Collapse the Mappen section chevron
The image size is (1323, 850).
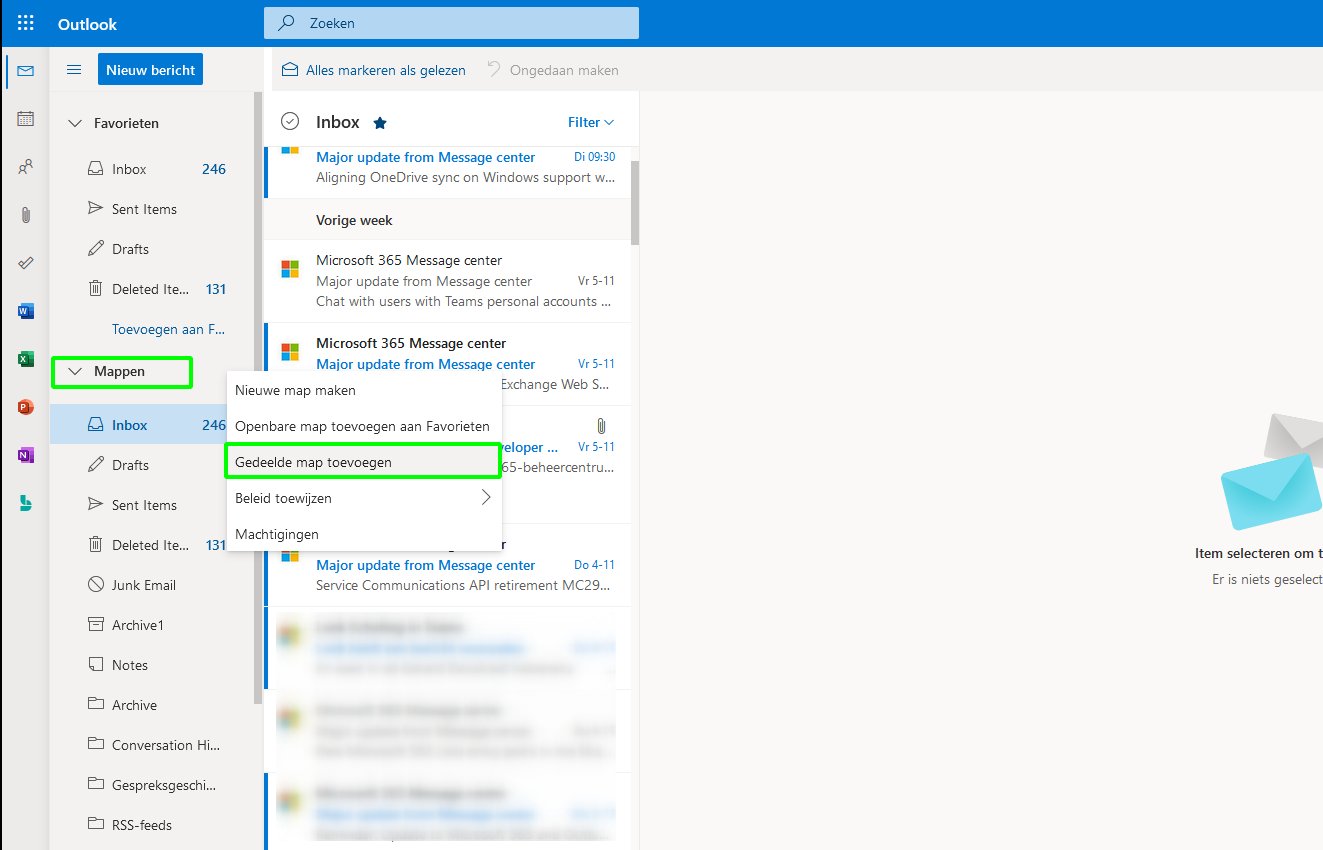74,371
